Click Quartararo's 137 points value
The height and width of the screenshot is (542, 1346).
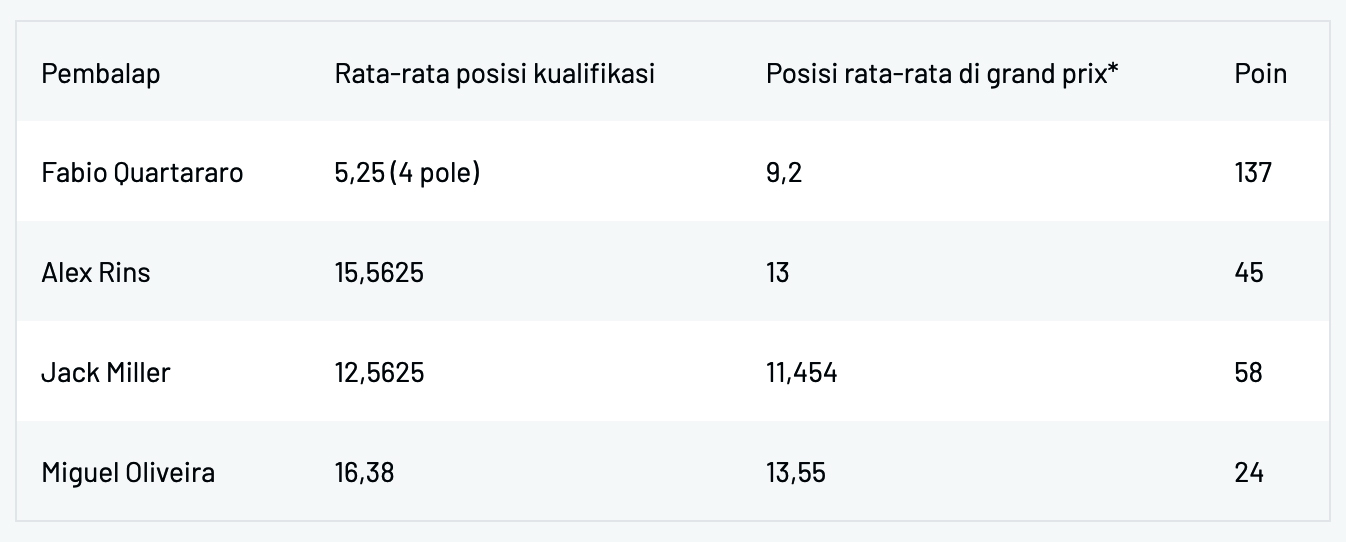[1253, 173]
